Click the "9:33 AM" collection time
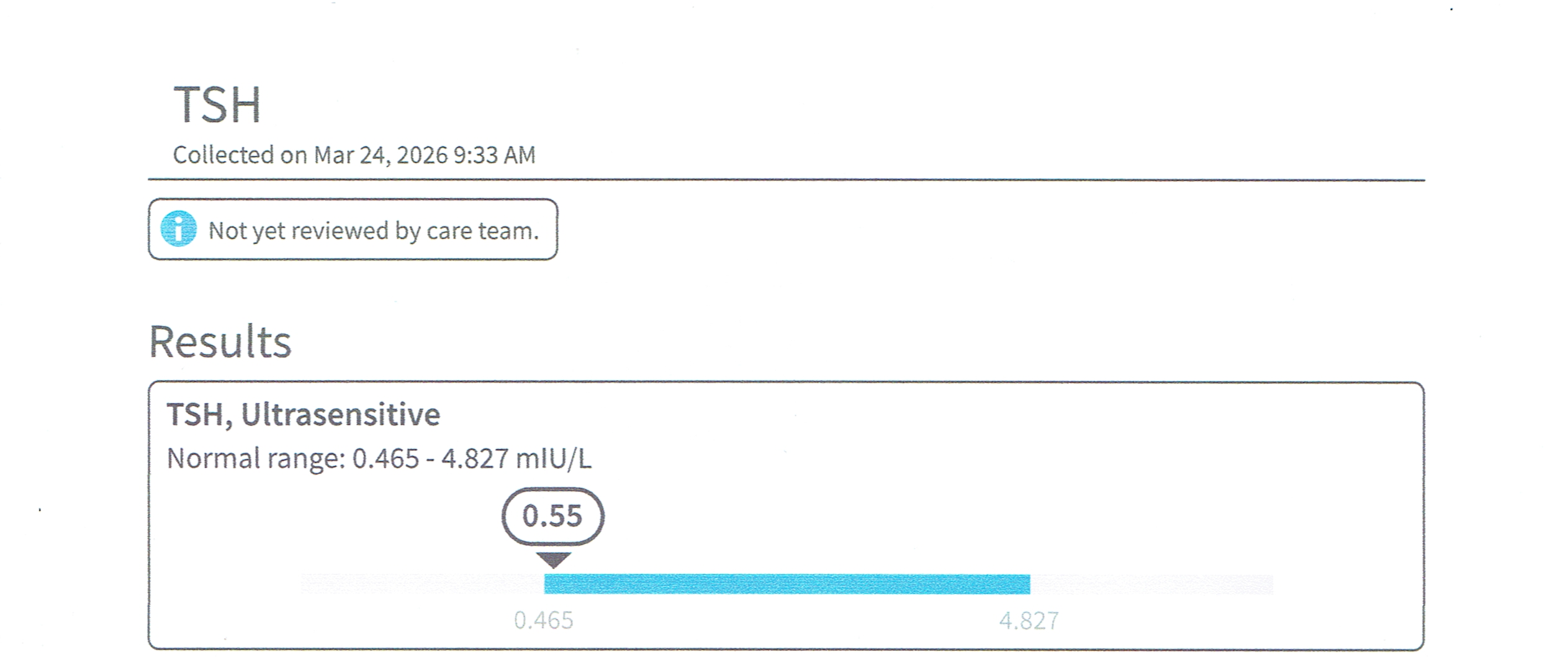Image resolution: width=1568 pixels, height=657 pixels. coord(494,155)
